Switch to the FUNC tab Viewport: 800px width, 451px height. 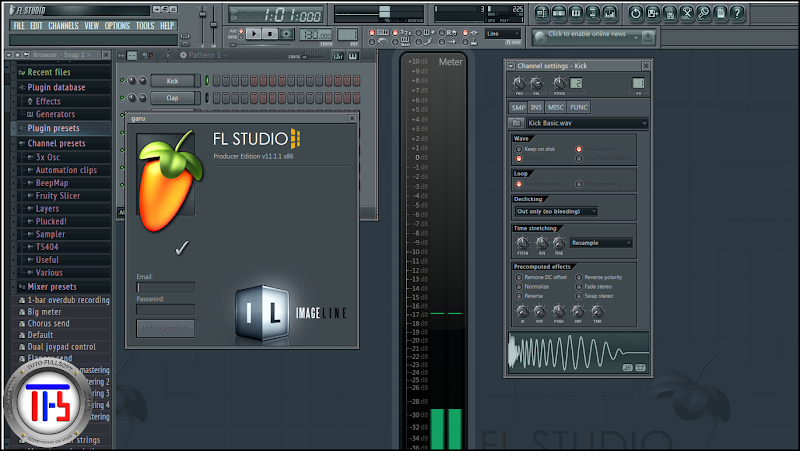[x=579, y=107]
